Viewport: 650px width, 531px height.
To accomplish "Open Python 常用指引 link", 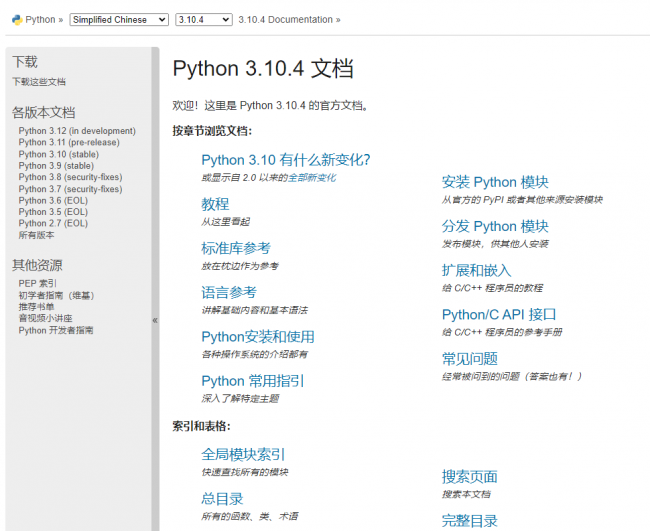I will (x=253, y=381).
